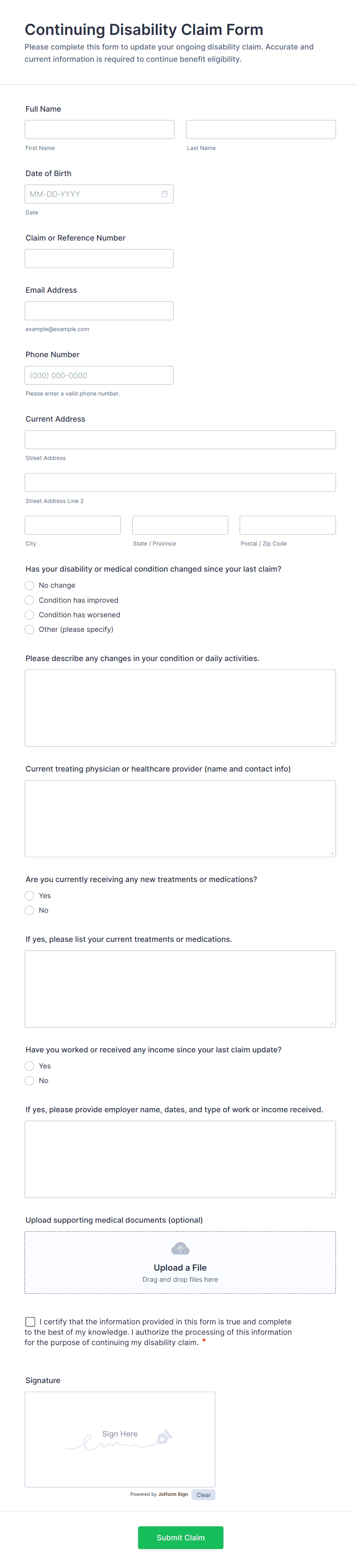
Task: Click the treating physician text area
Action: (x=180, y=819)
